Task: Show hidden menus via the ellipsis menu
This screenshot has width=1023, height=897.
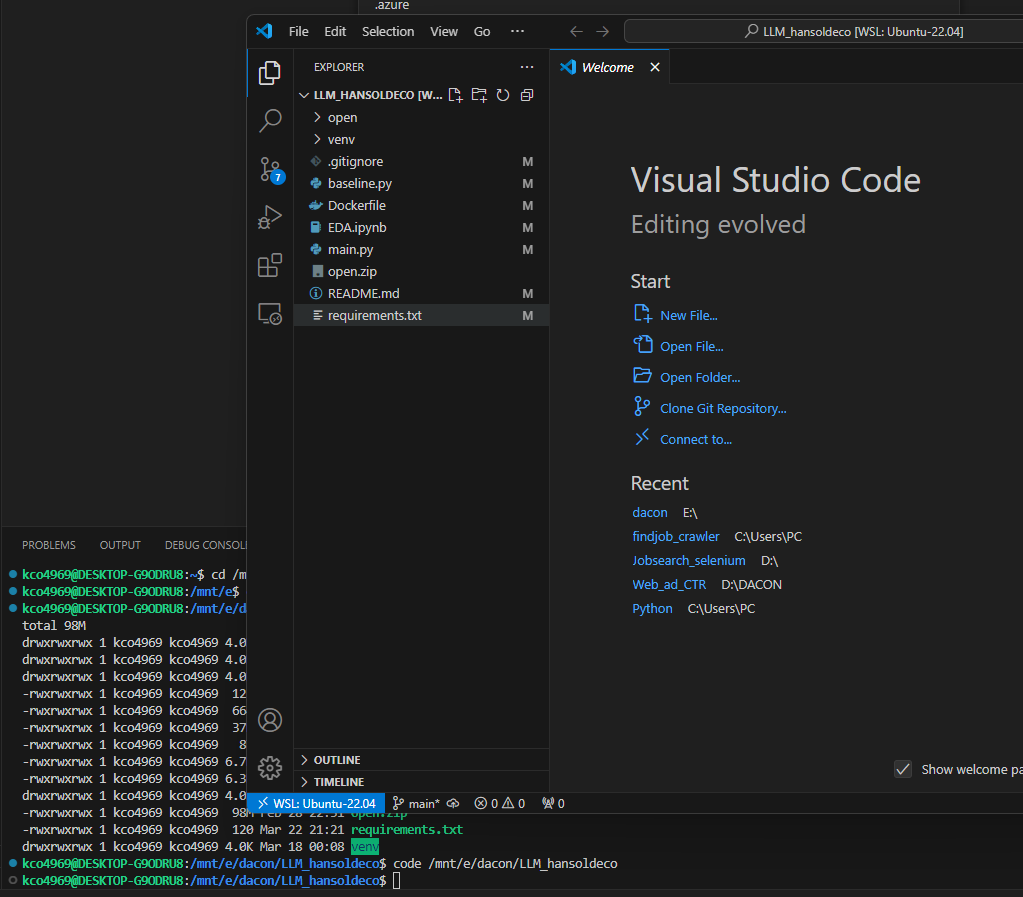Action: (517, 31)
